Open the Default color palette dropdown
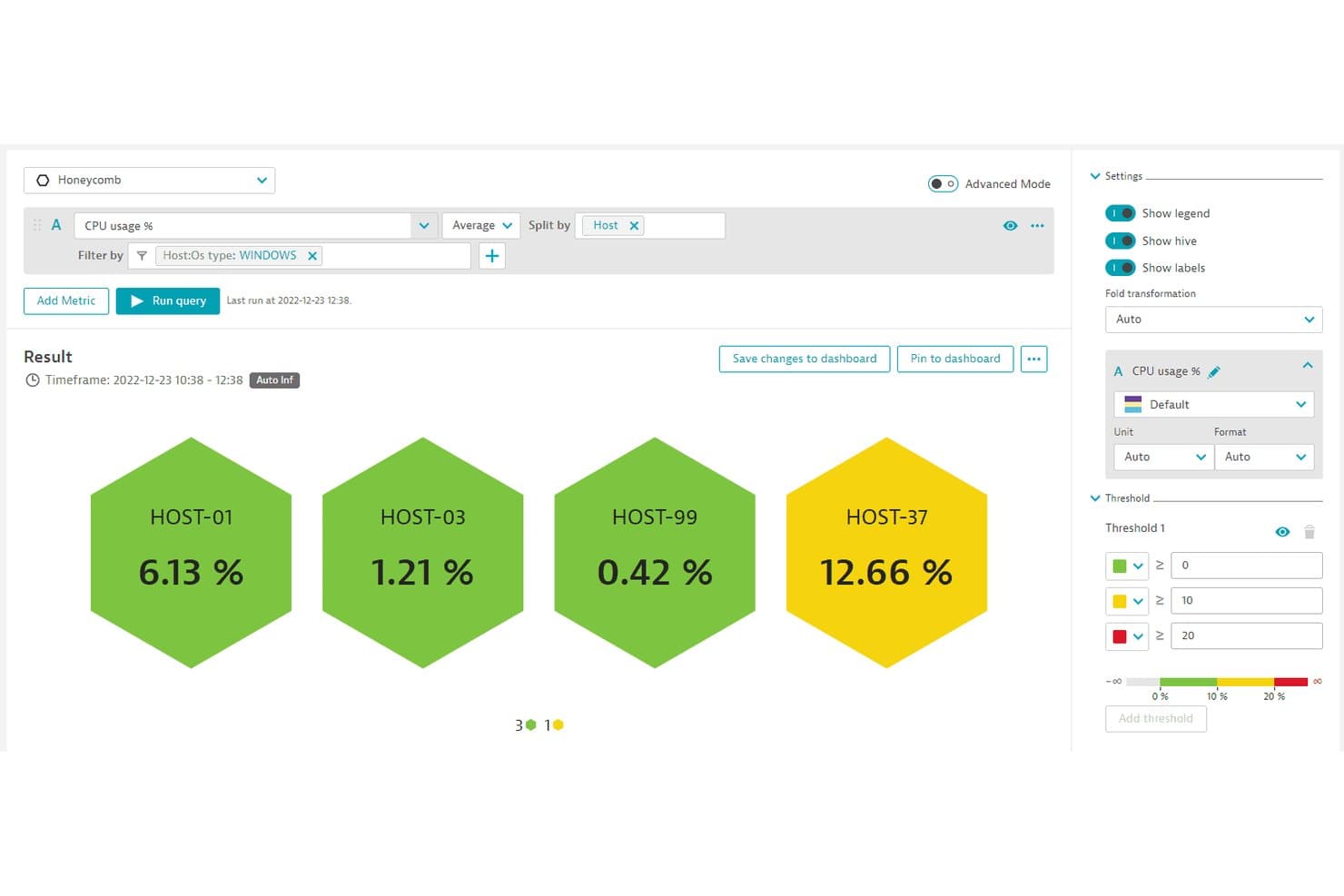Screen dimensions: 1344x896 1213,404
